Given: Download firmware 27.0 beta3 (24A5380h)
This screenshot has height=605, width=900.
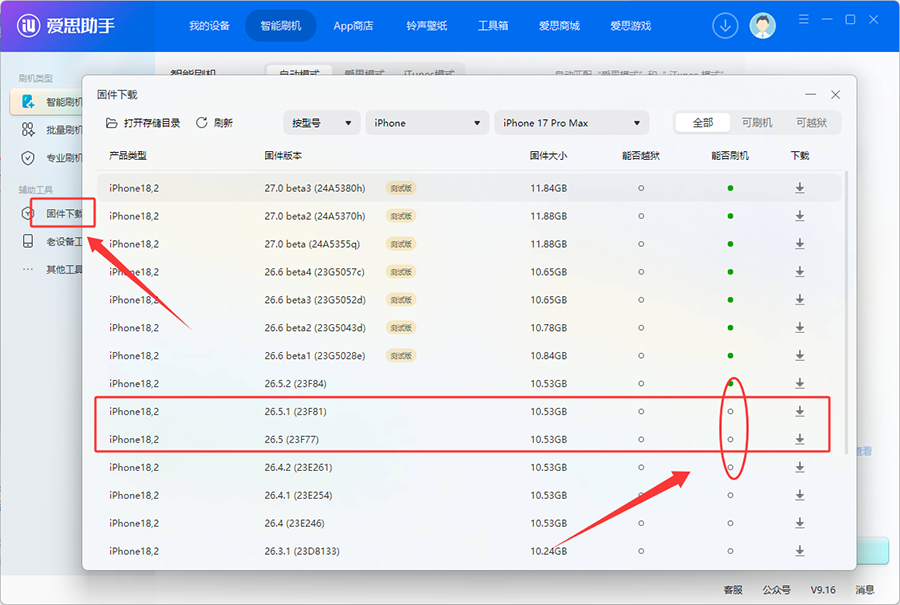Looking at the screenshot, I should pos(800,188).
